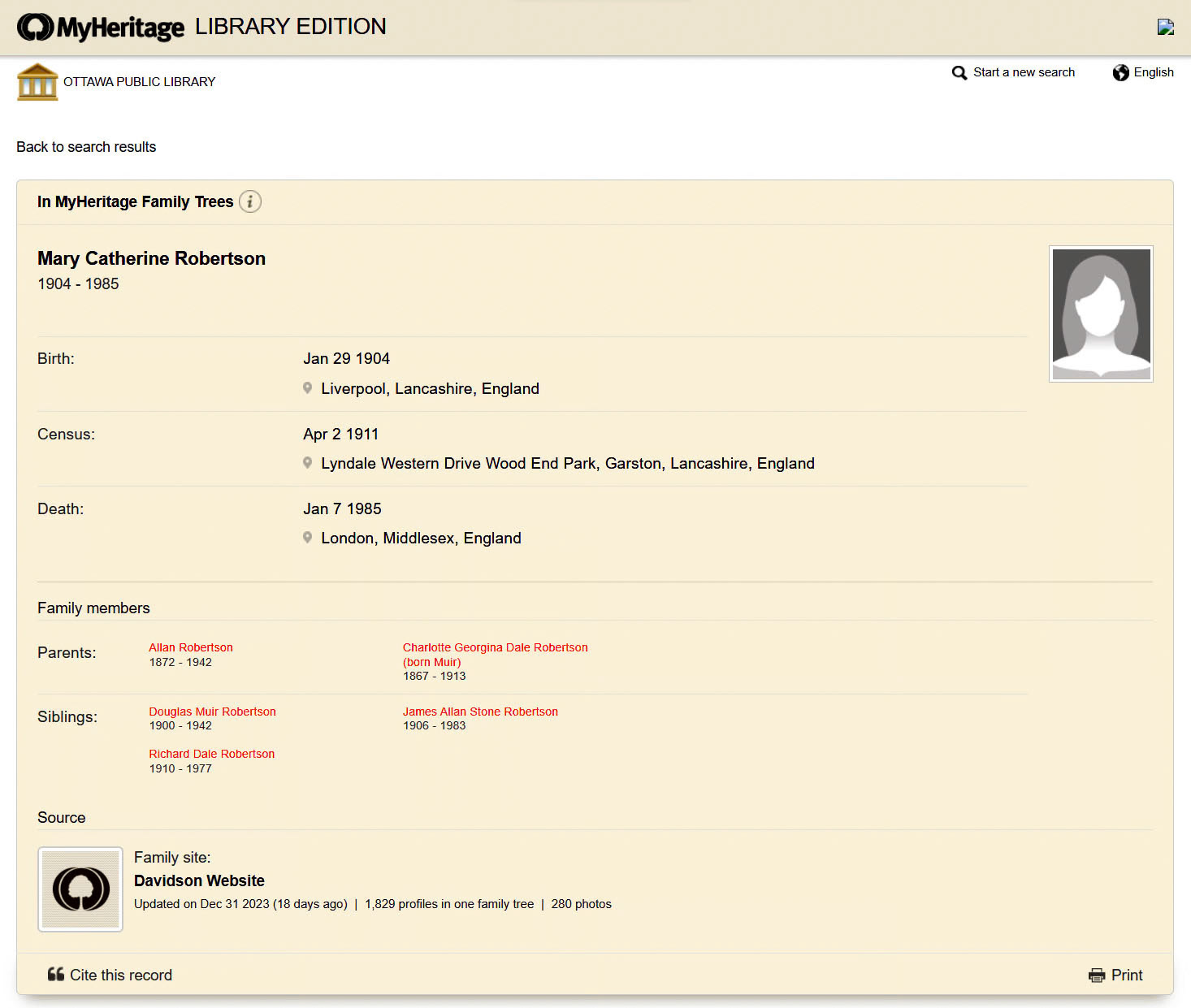Viewport: 1191px width, 1008px height.
Task: Click the Lyndale Western Drive census address
Action: tap(568, 463)
